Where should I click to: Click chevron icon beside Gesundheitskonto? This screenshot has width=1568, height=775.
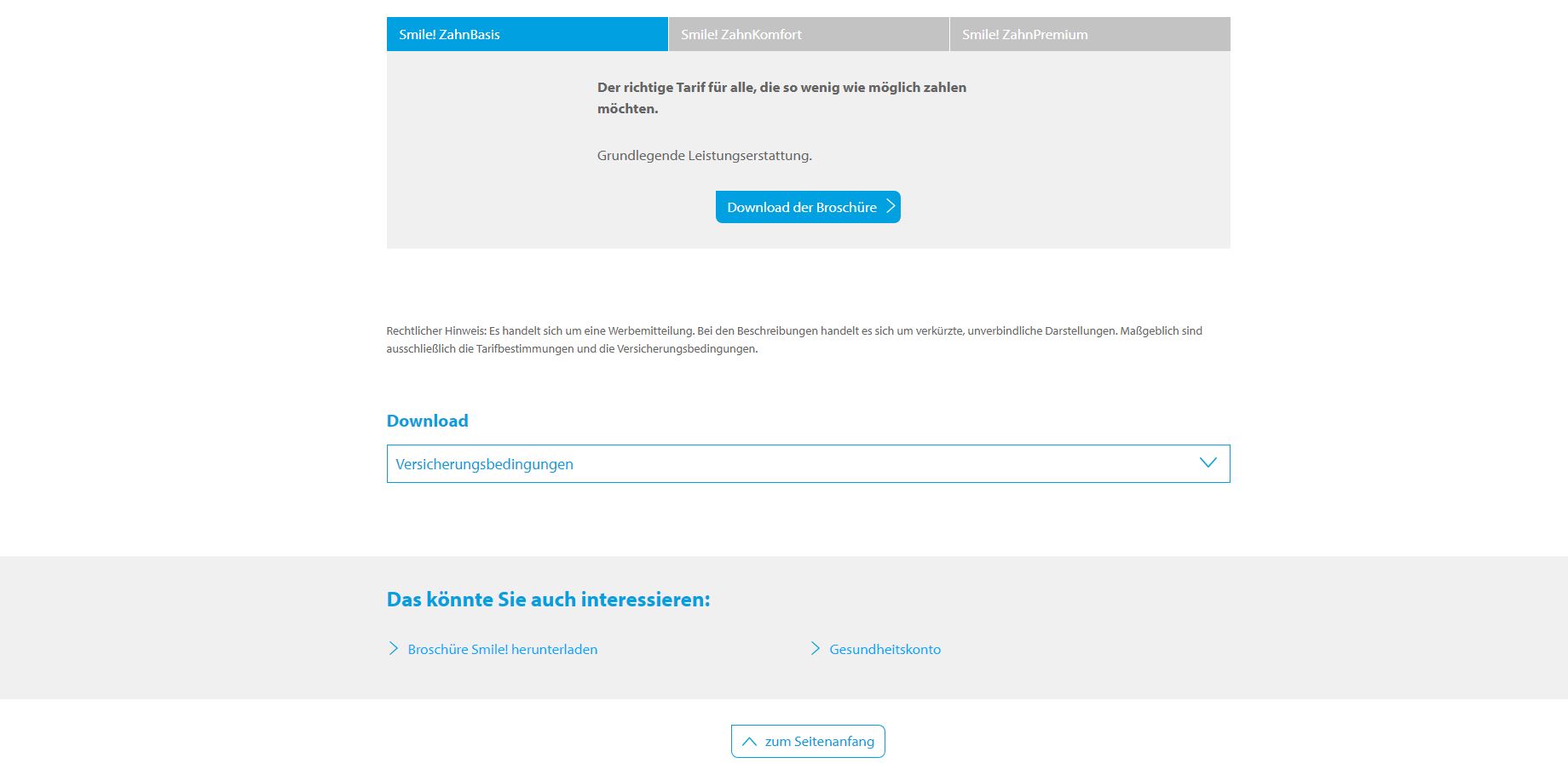pos(815,648)
